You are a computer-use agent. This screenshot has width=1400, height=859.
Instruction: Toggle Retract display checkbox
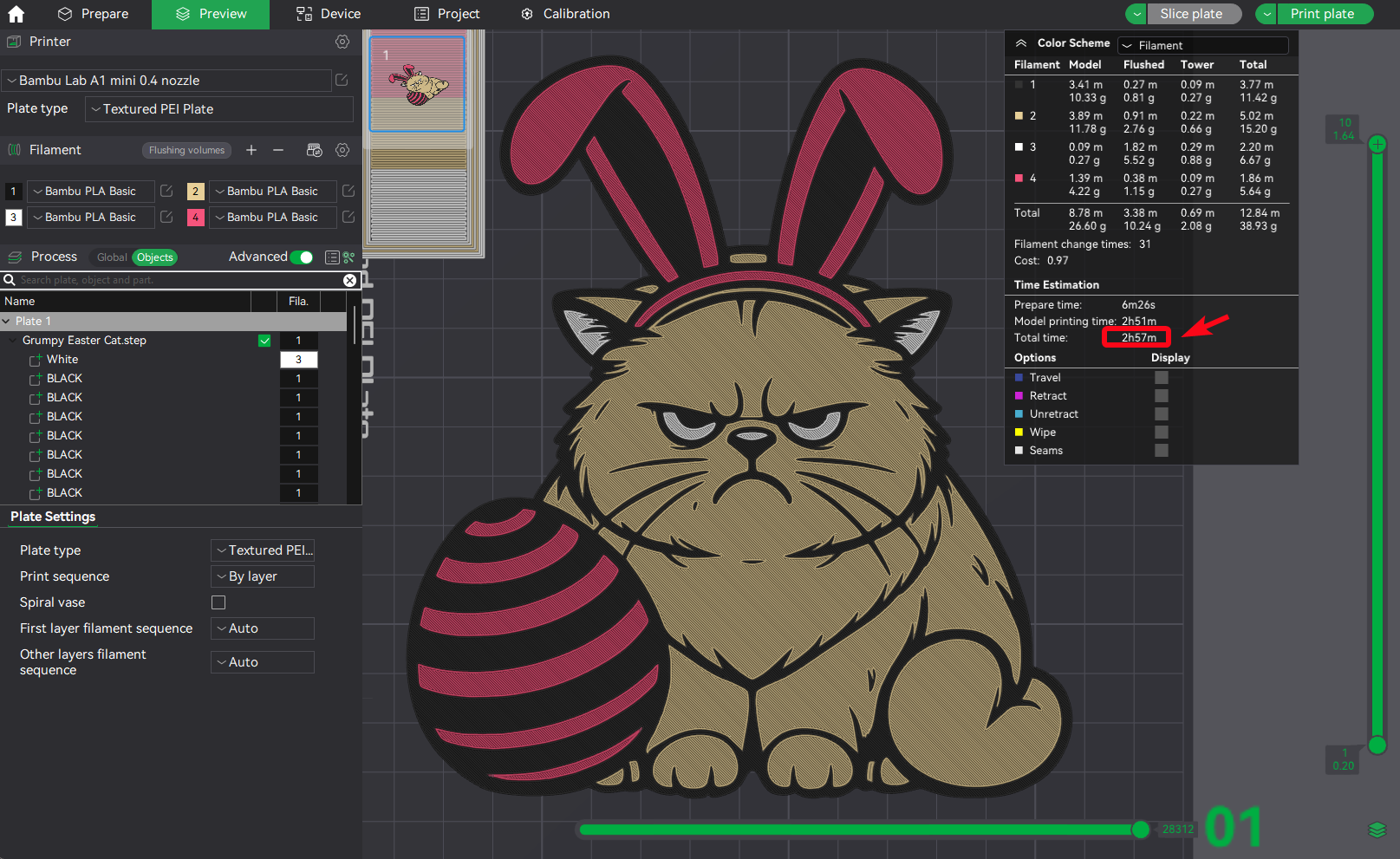(1162, 396)
